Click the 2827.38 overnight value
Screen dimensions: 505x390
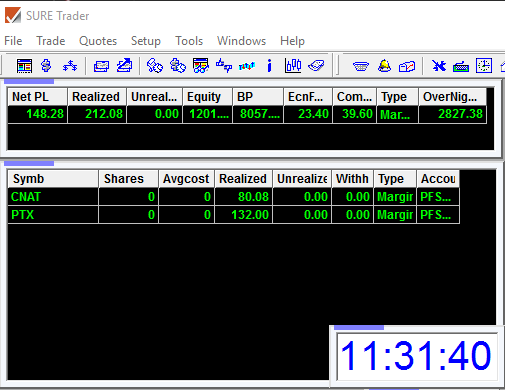[460, 114]
